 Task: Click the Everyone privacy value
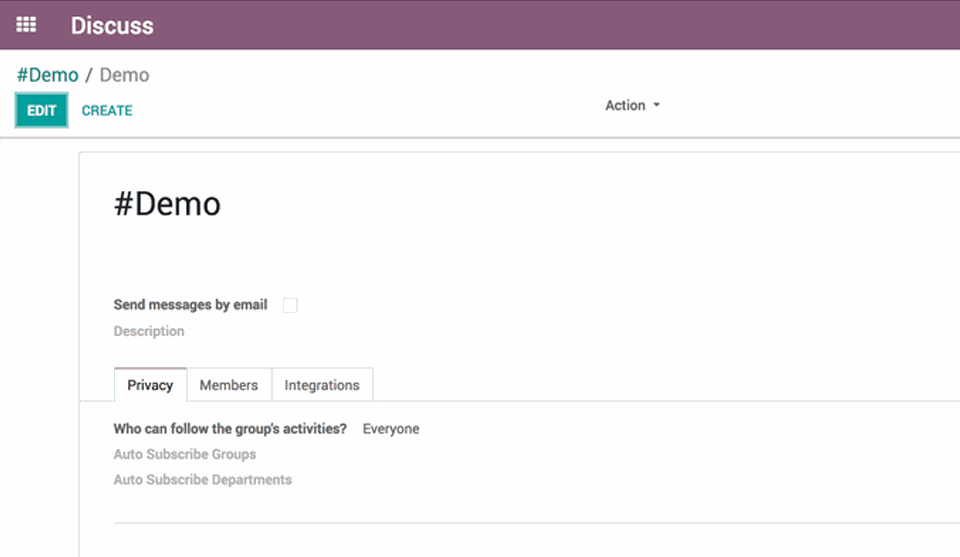391,429
